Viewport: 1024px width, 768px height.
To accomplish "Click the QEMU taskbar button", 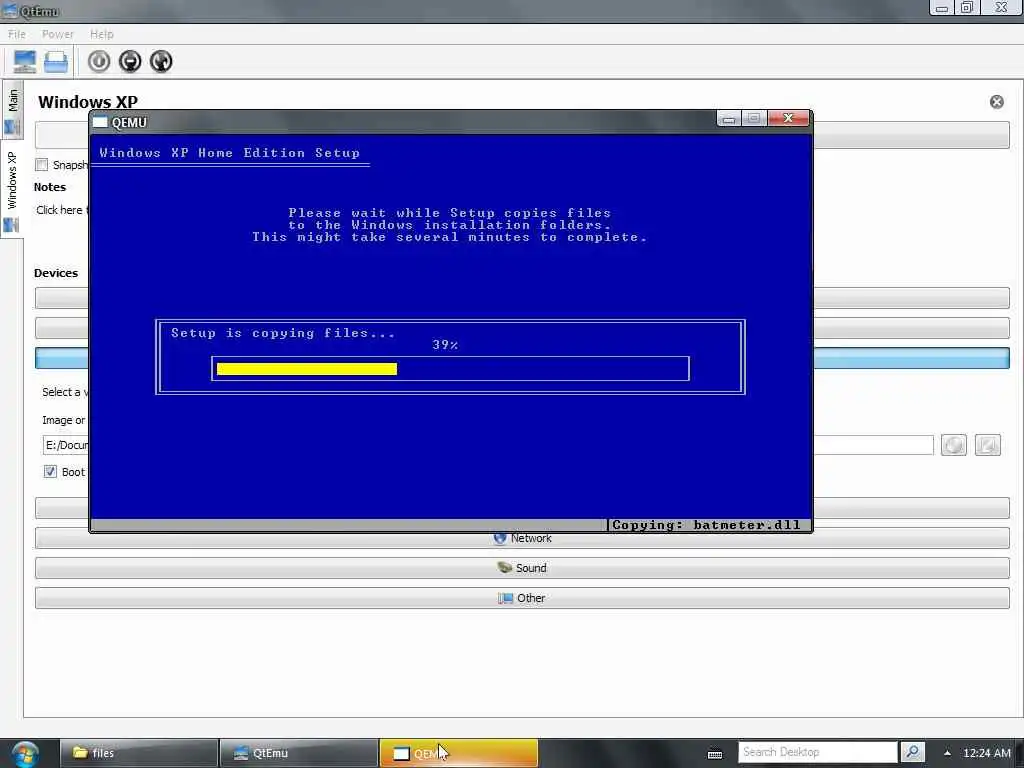I will [x=459, y=753].
